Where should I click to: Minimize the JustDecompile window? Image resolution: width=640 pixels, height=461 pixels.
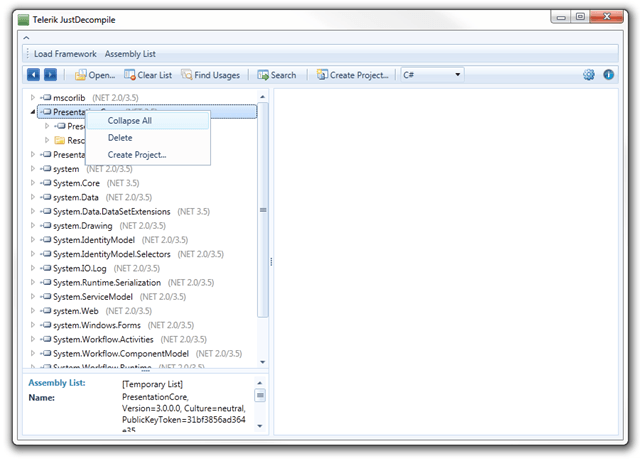coord(561,17)
